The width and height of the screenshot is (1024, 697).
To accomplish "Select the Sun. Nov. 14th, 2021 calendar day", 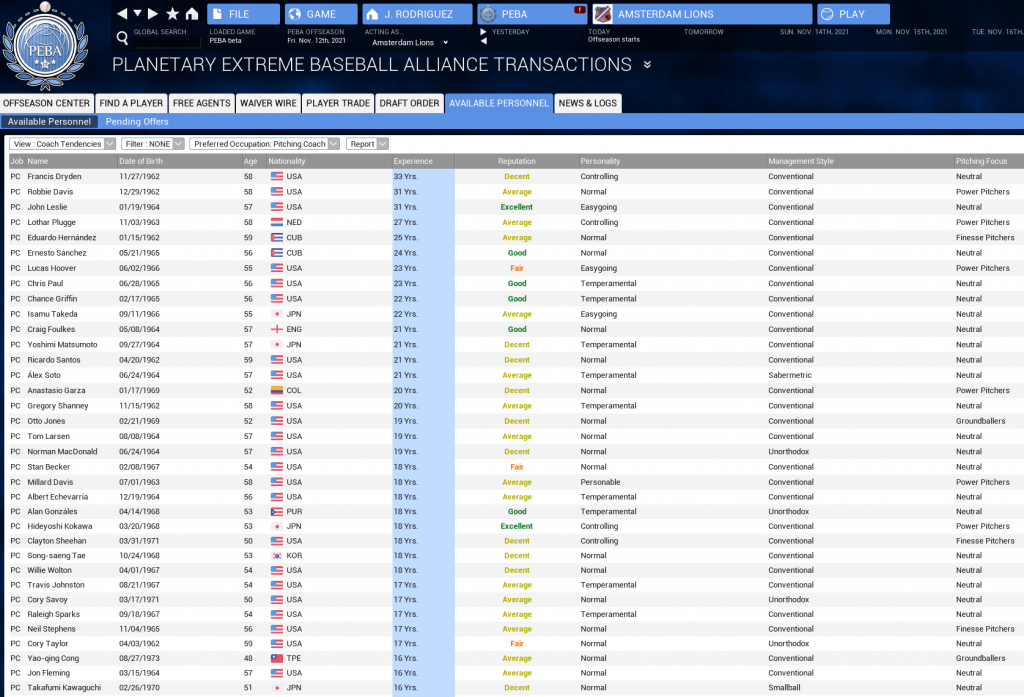I will 814,32.
